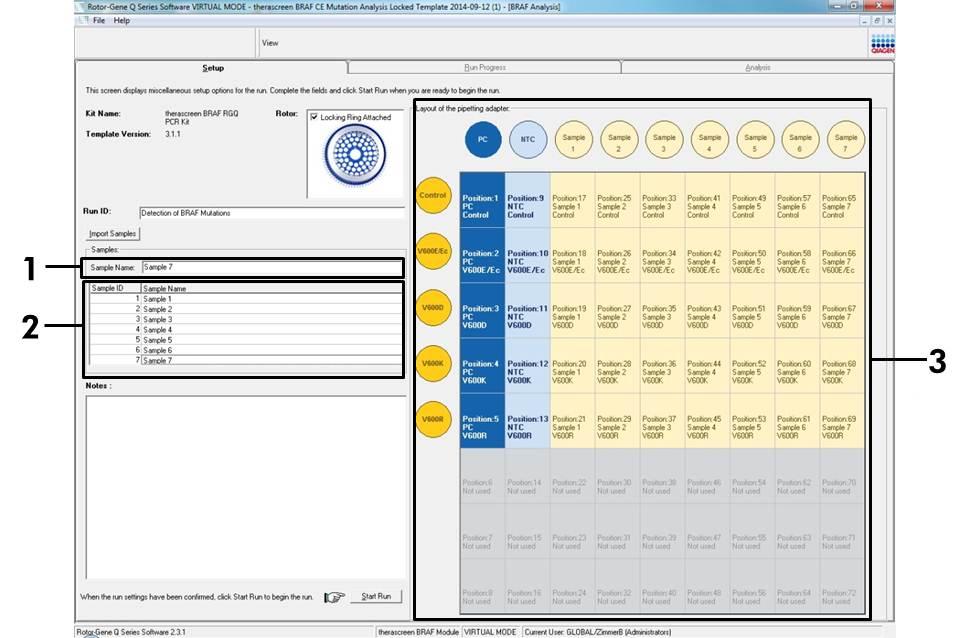This screenshot has height=638, width=968.
Task: Open the Help menu
Action: tap(122, 20)
